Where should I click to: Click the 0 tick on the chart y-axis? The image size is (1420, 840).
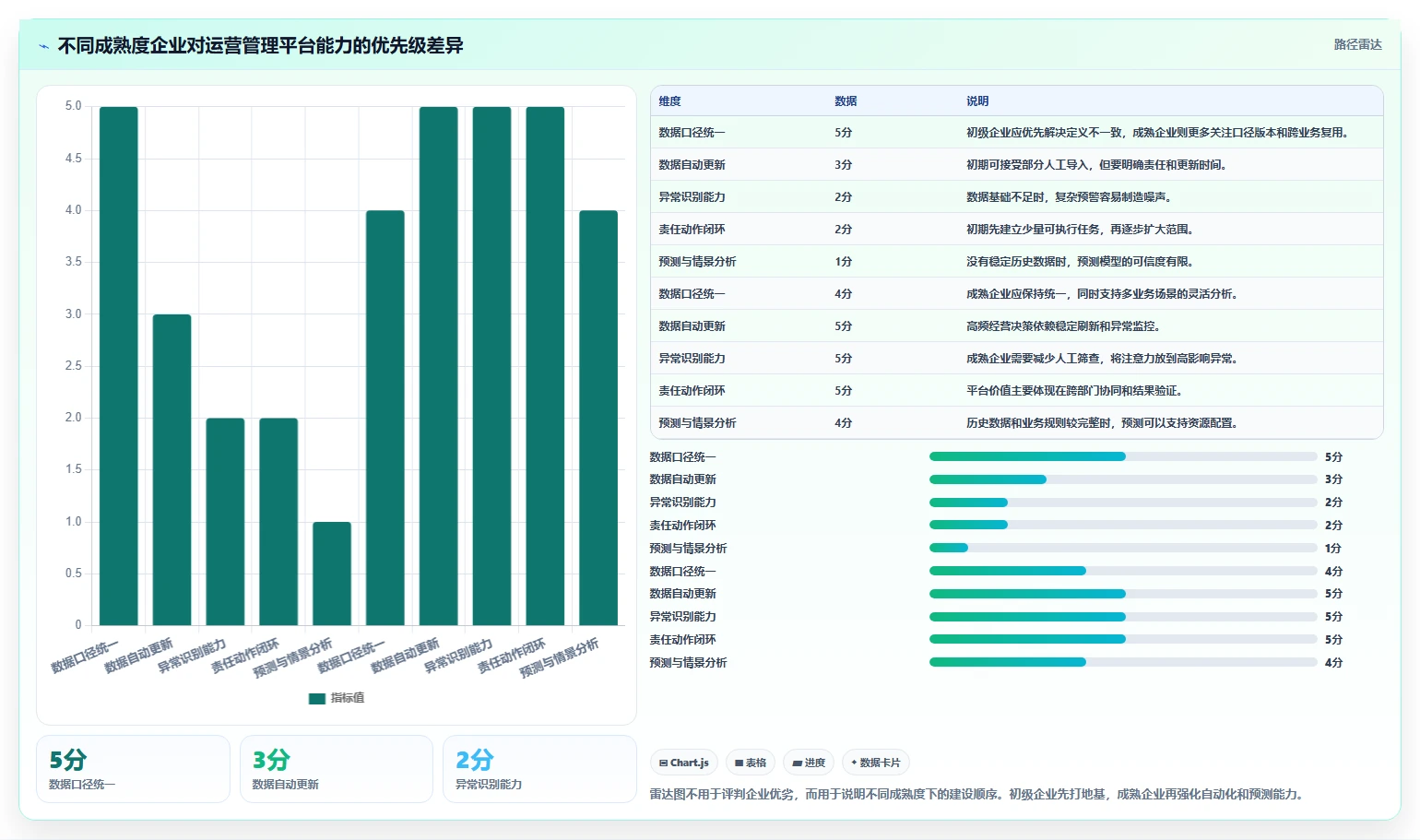click(x=78, y=625)
